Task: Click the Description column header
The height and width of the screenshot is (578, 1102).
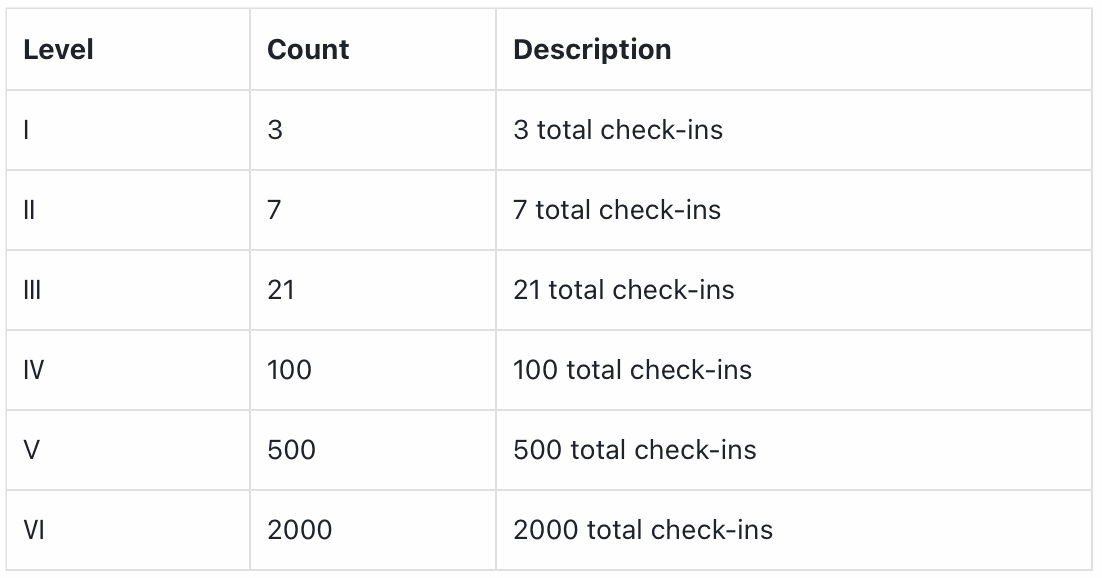Action: click(592, 50)
